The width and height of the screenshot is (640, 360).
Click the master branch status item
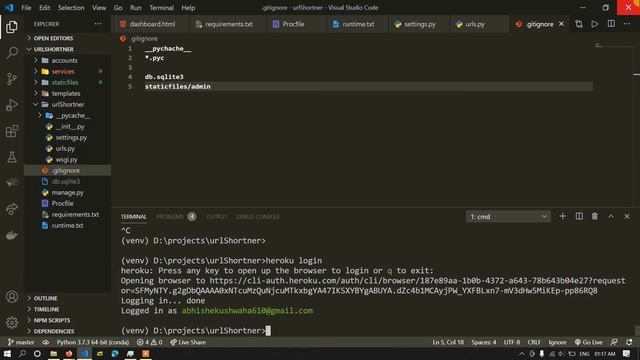(x=21, y=342)
